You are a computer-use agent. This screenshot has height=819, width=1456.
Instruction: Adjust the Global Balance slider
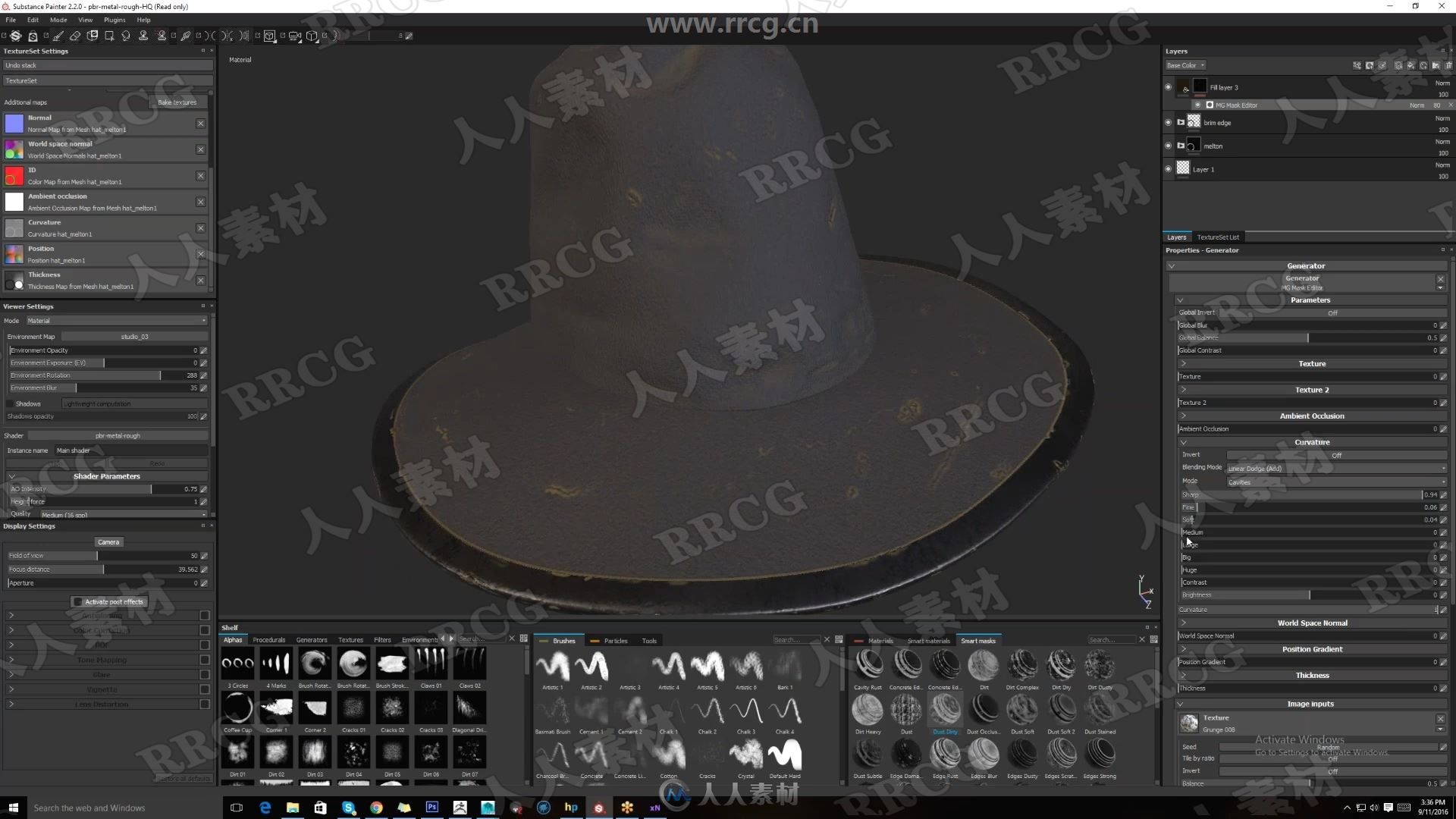[x=1308, y=338]
